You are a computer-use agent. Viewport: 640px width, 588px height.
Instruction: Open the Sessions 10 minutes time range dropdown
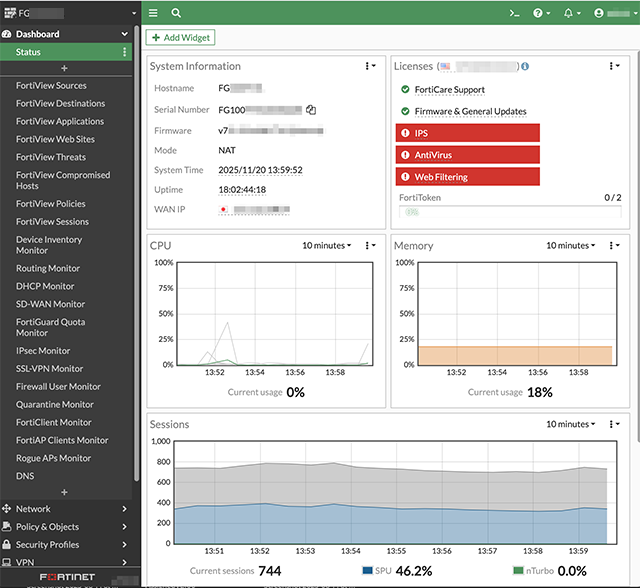point(571,424)
